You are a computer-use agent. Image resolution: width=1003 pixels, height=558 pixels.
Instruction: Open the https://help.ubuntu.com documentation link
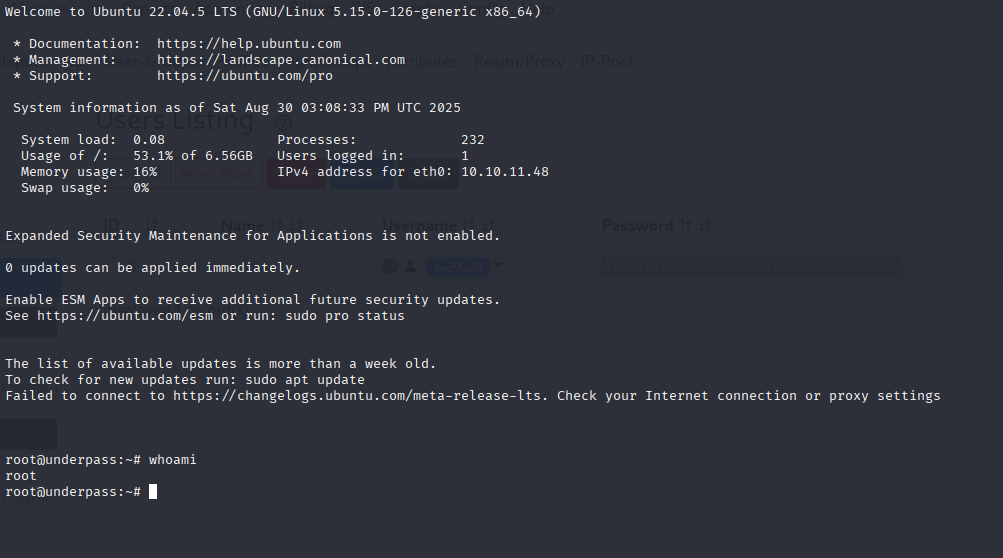249,44
